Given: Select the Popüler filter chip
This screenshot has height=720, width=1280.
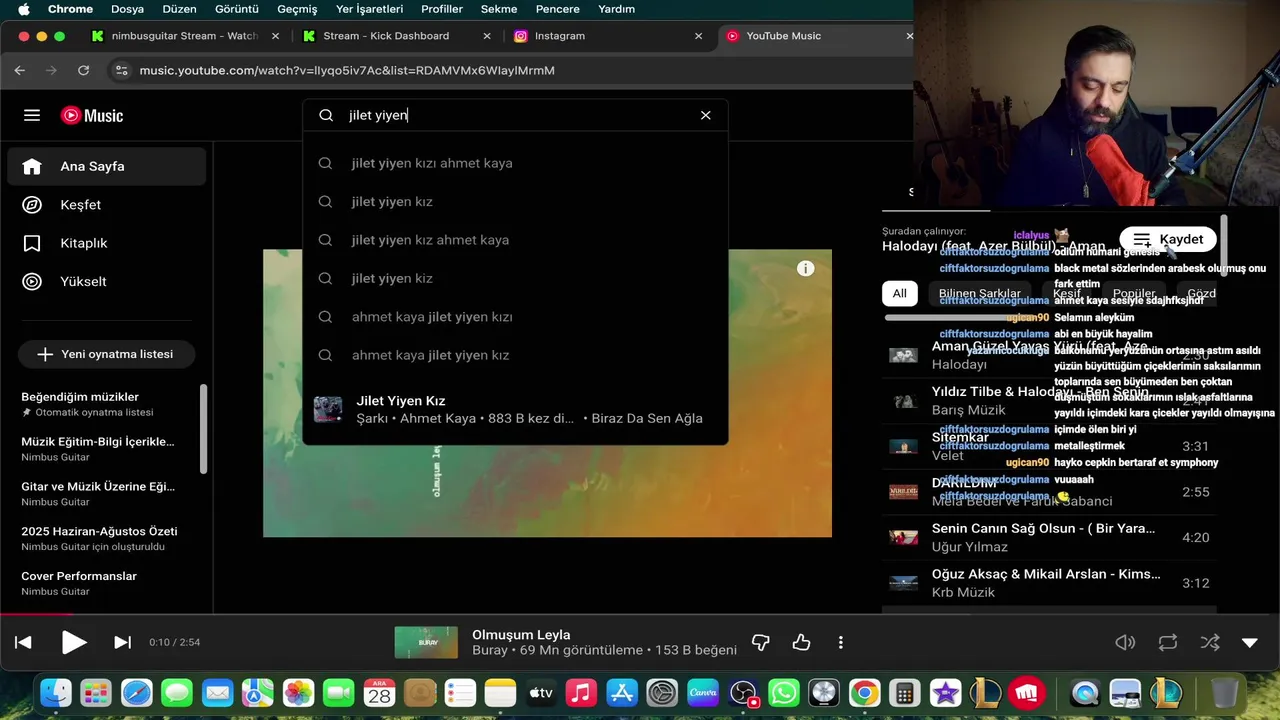Looking at the screenshot, I should (x=1134, y=293).
